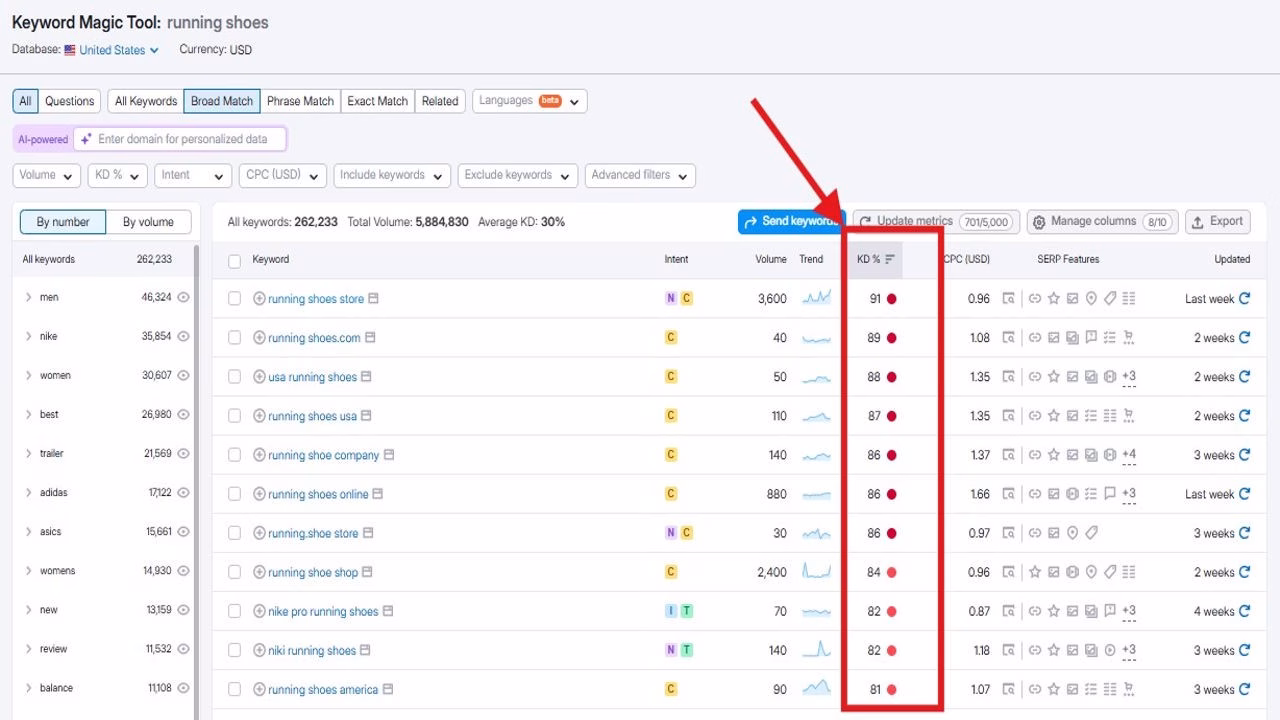1280x720 pixels.
Task: Click refresh icon for running shoes store row
Action: point(1244,298)
